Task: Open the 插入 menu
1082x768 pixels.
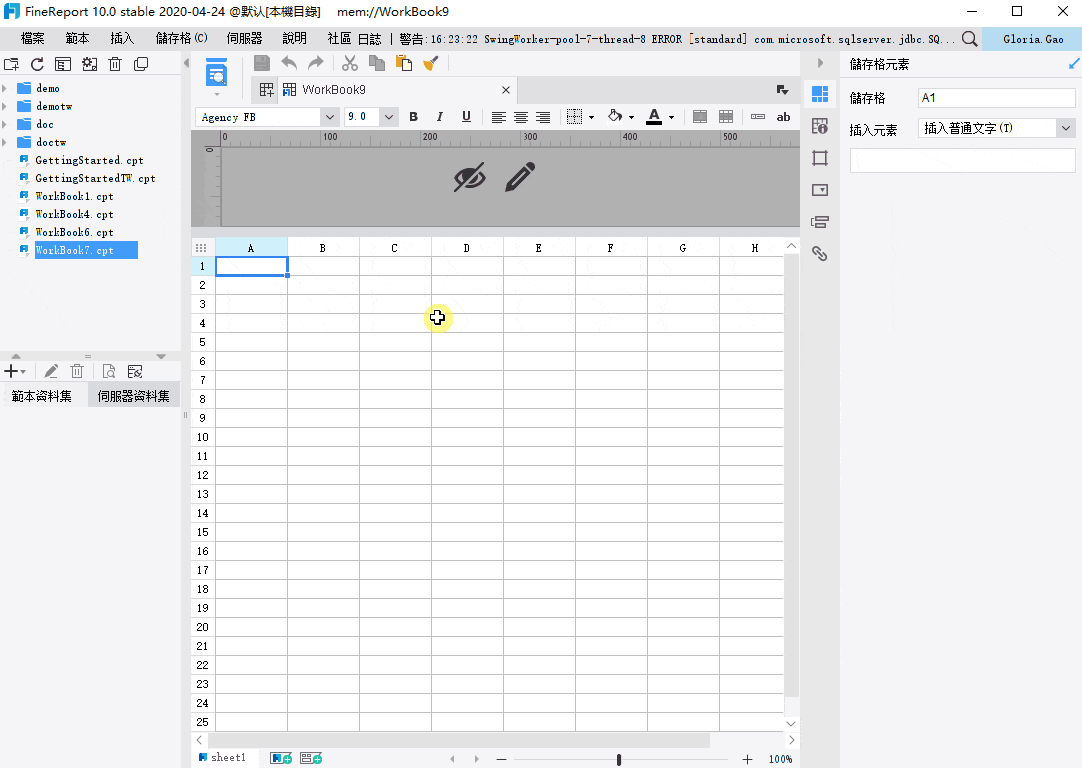Action: click(x=122, y=39)
